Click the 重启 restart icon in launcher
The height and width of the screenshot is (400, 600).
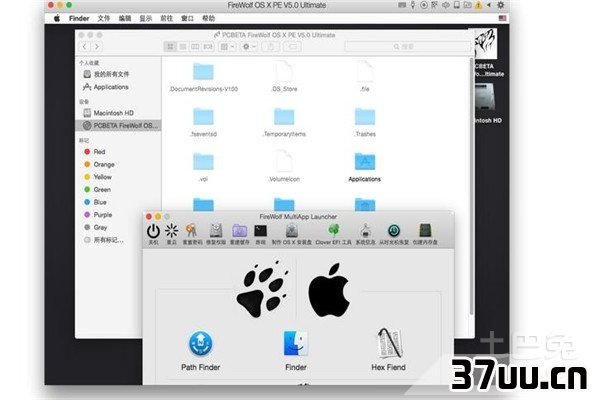[x=171, y=231]
